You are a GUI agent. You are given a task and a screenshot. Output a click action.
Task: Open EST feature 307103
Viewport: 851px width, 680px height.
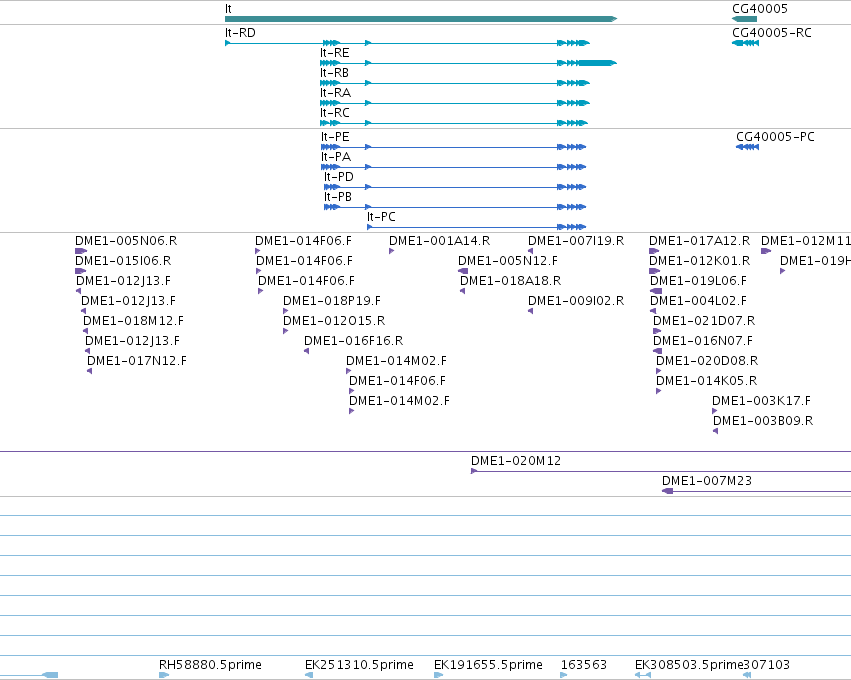click(766, 665)
